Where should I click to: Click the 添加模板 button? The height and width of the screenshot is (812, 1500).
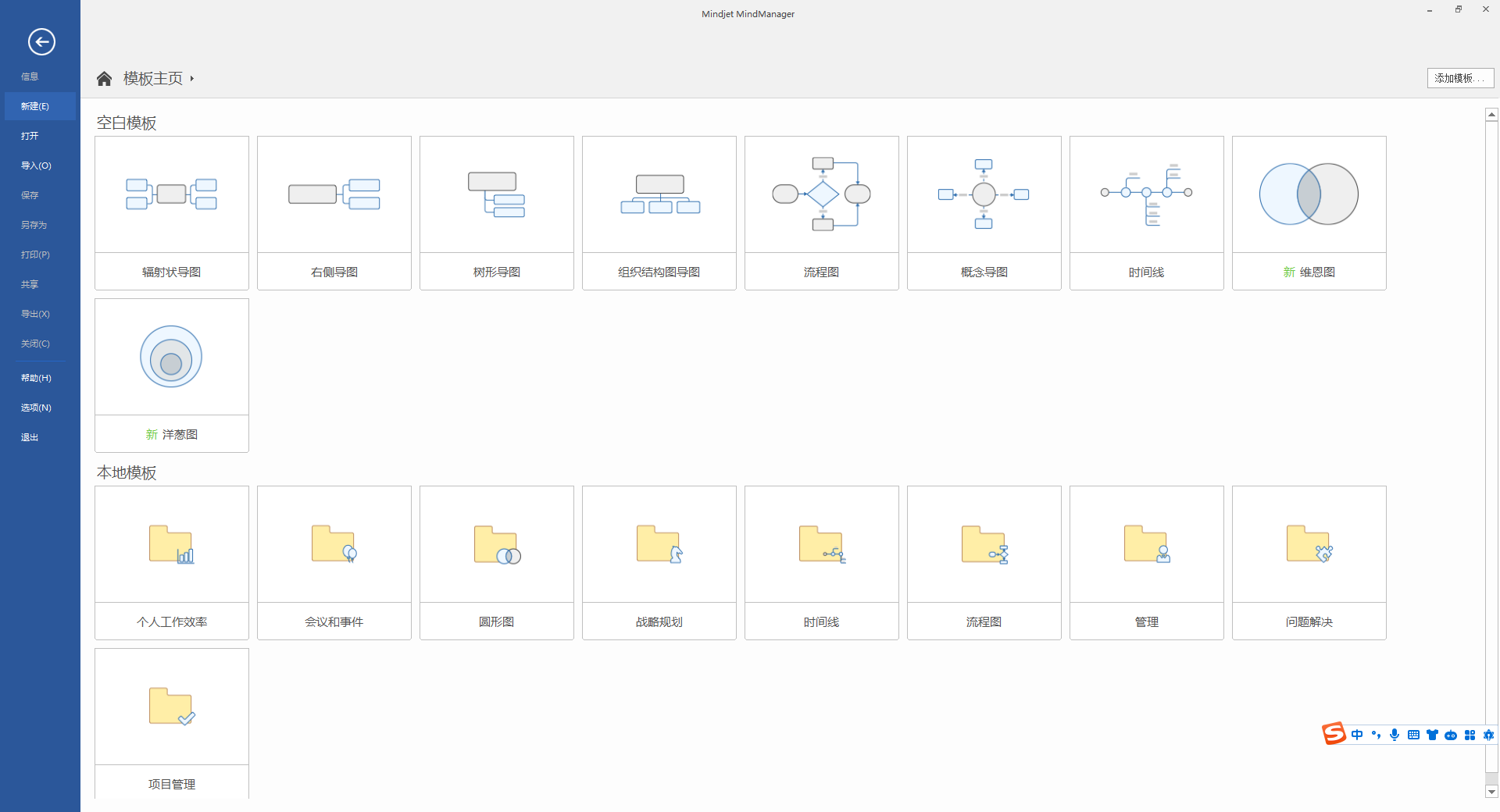coord(1459,78)
